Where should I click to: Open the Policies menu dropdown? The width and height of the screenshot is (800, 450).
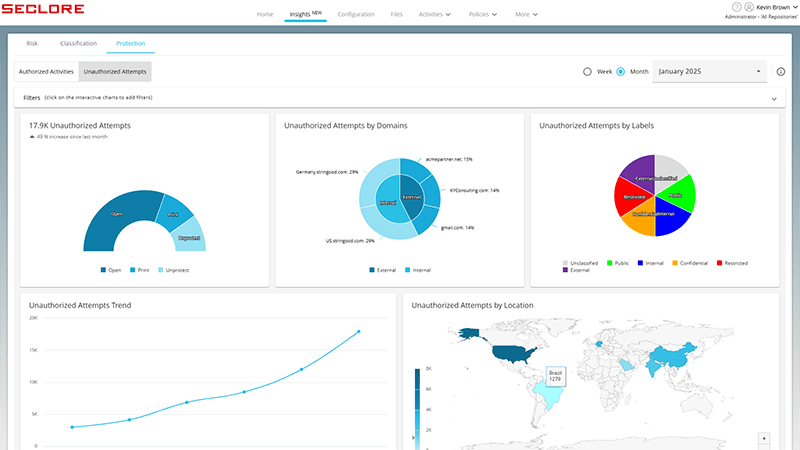coord(483,14)
